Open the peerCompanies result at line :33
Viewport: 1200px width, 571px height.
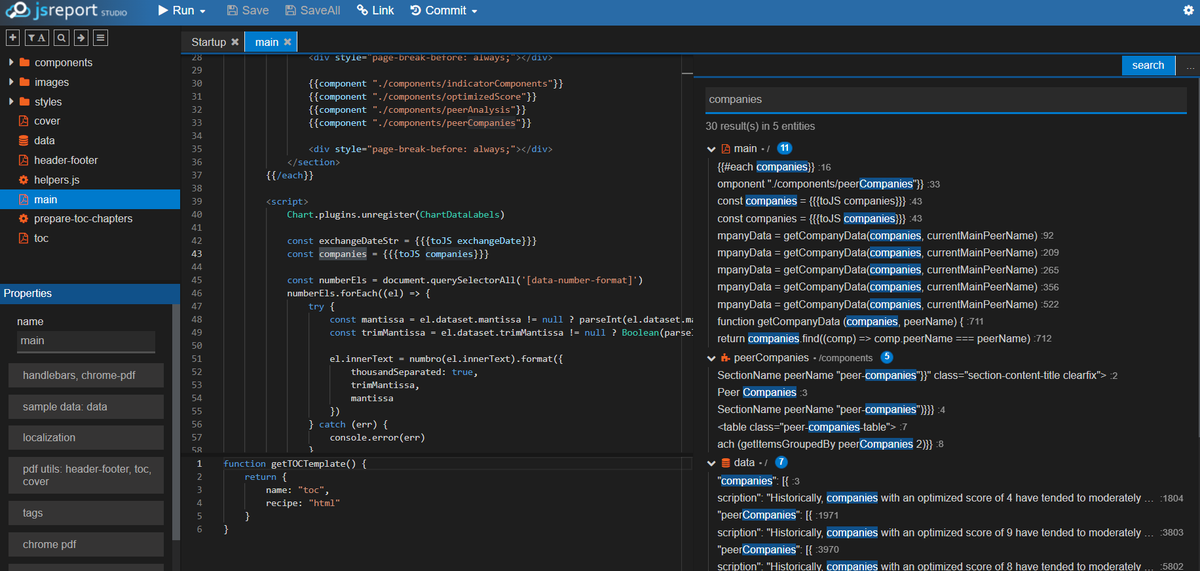click(828, 184)
